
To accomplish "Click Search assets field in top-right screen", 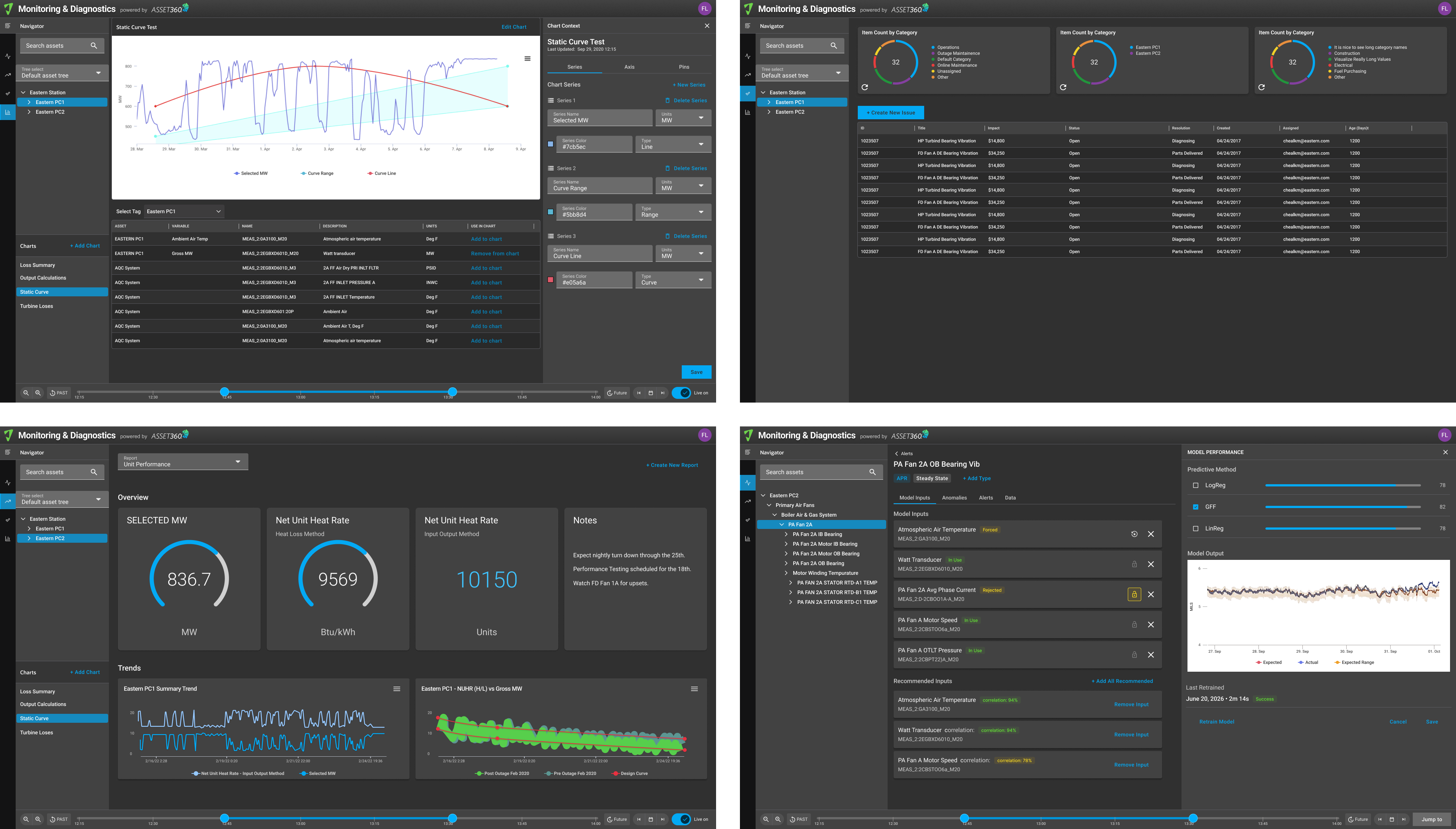I will tap(801, 45).
